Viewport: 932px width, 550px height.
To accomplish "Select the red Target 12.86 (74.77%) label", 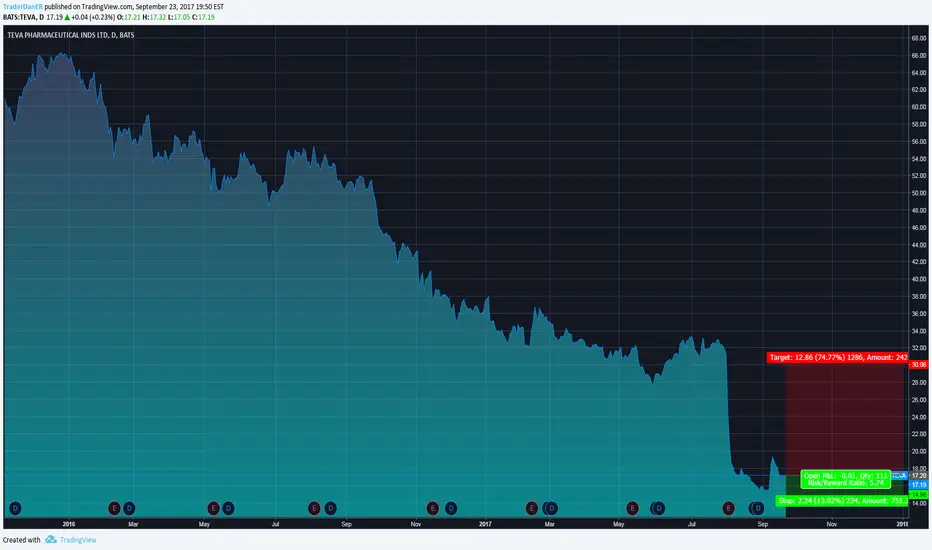I will click(837, 357).
